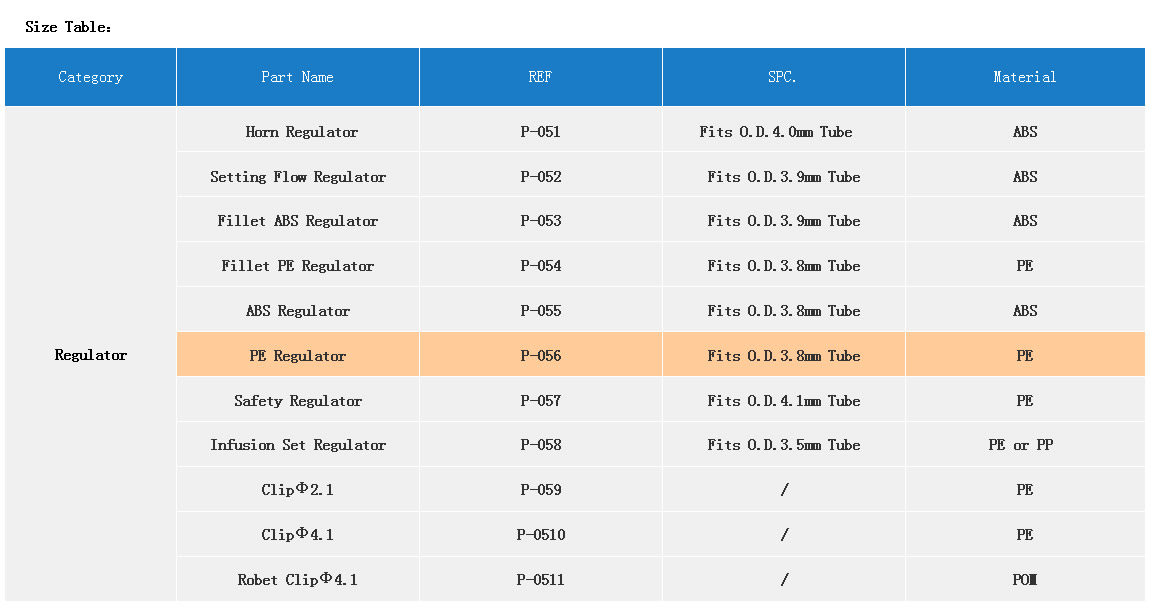Click the highlighted PE Regulator cell
1150x610 pixels.
(x=298, y=356)
